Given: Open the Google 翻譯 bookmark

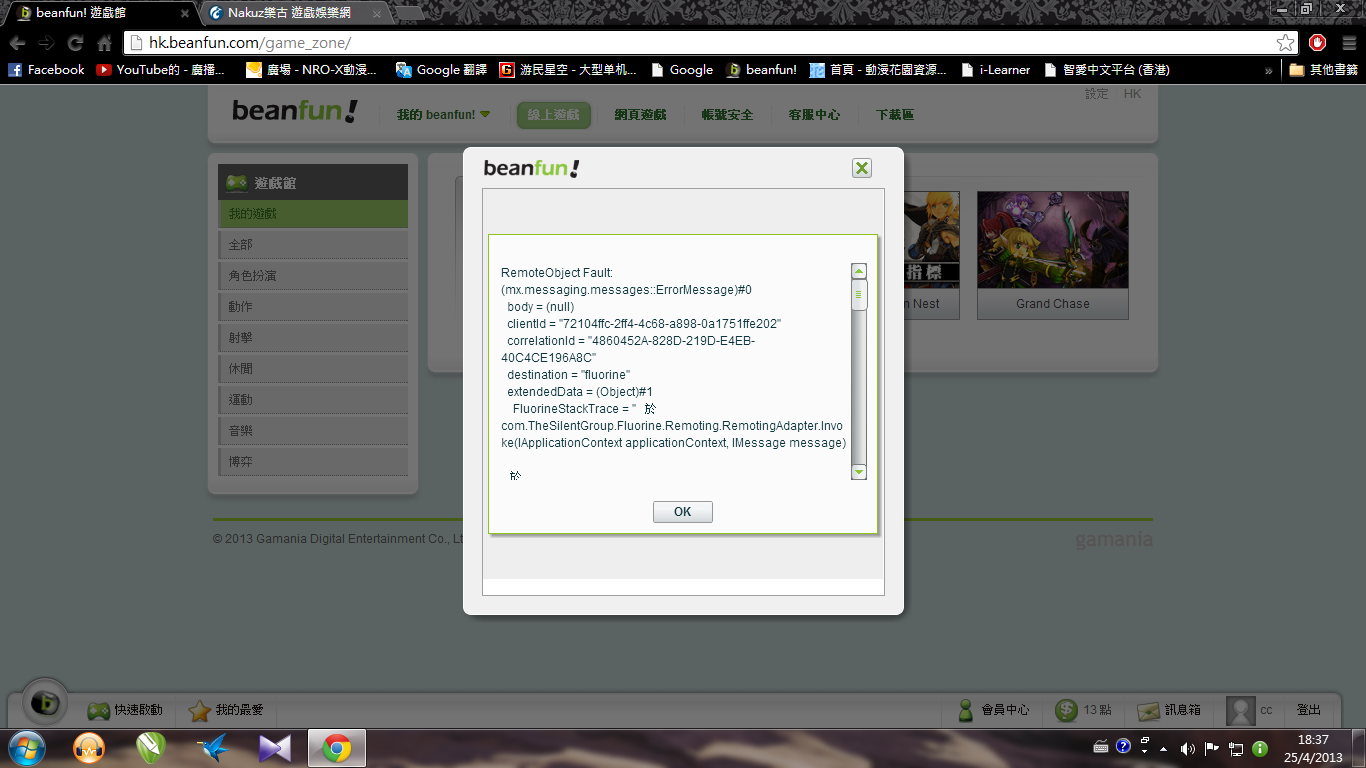Looking at the screenshot, I should click(439, 70).
